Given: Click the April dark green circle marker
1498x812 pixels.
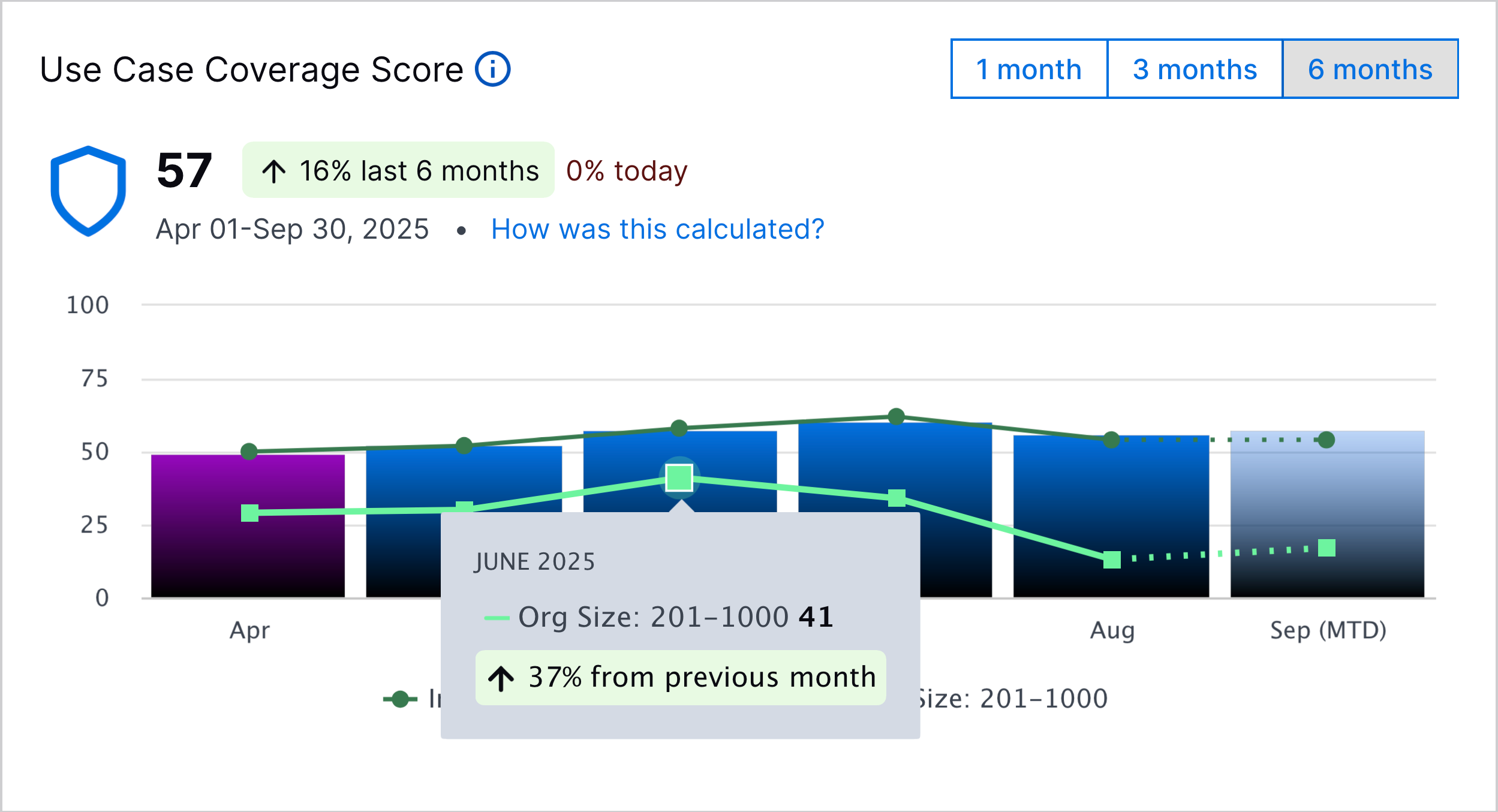Looking at the screenshot, I should (249, 451).
